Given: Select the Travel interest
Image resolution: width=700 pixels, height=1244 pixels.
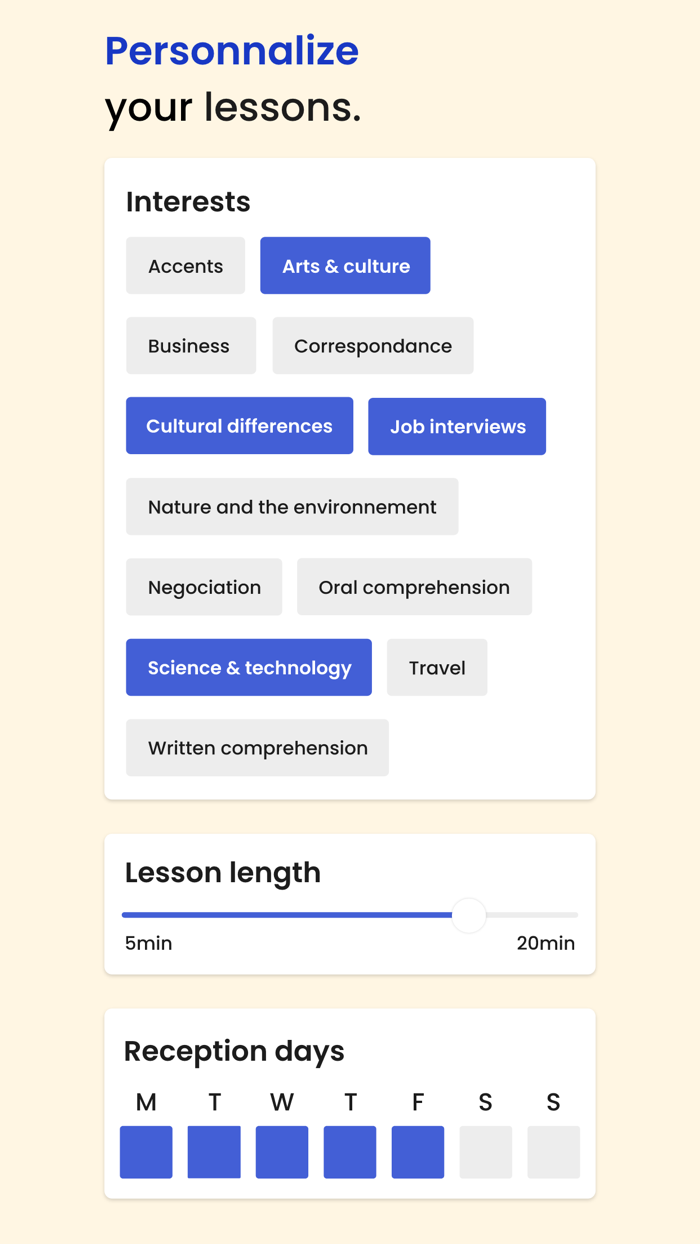Looking at the screenshot, I should coord(437,667).
